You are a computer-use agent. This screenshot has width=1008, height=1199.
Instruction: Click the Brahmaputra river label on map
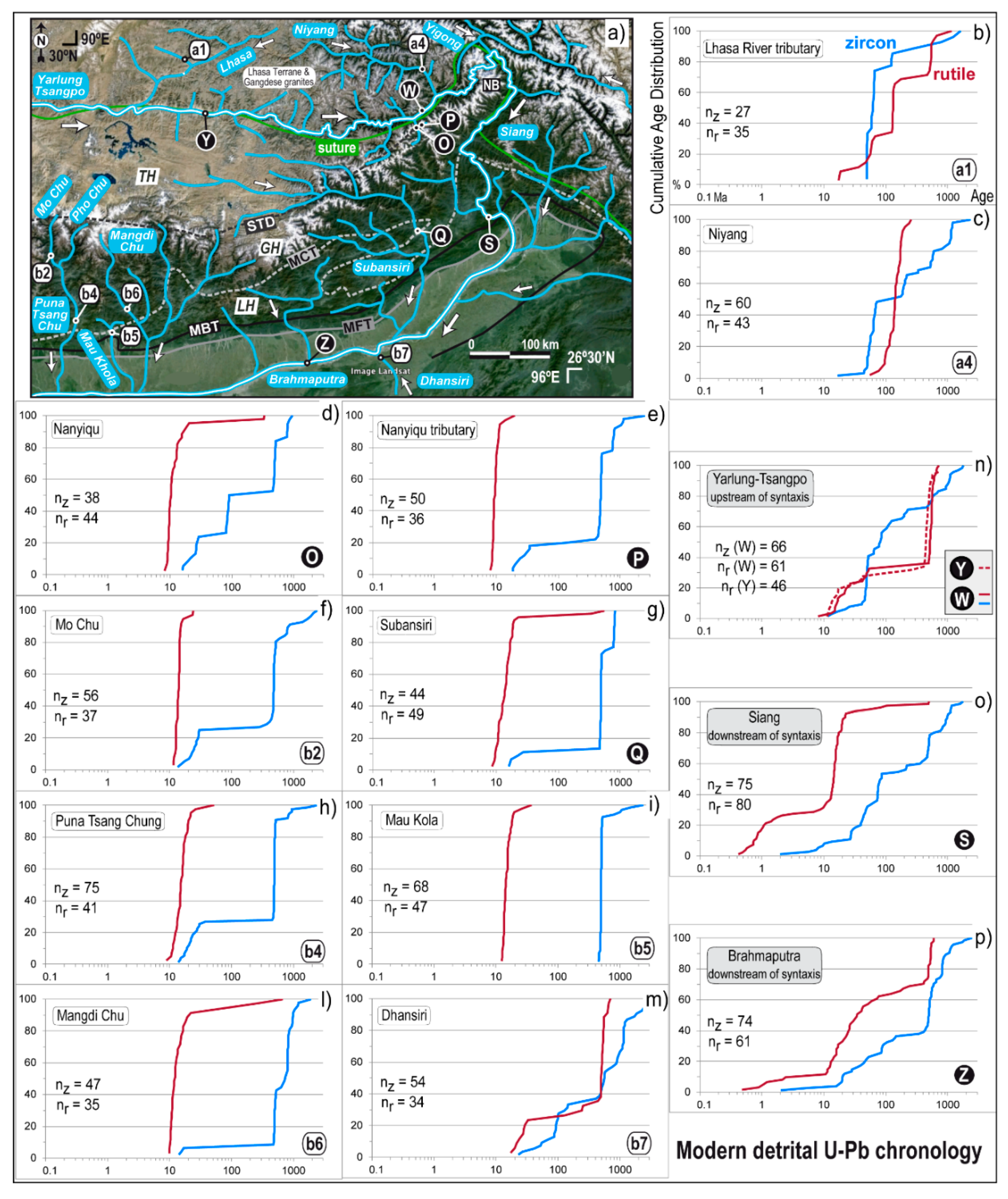click(x=307, y=379)
